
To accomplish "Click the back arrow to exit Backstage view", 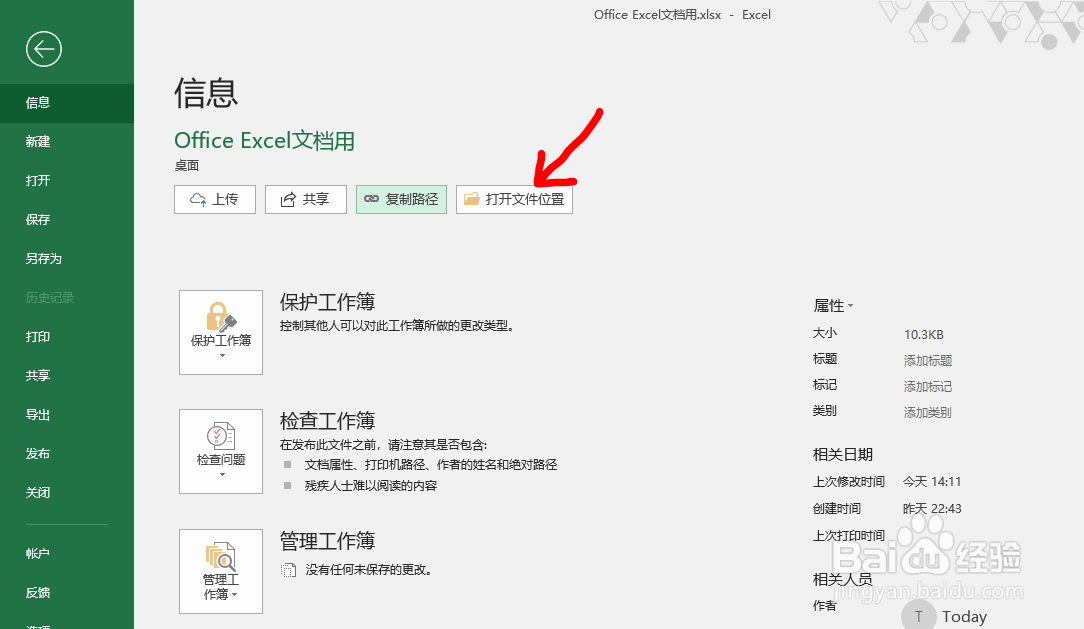I will (x=43, y=48).
